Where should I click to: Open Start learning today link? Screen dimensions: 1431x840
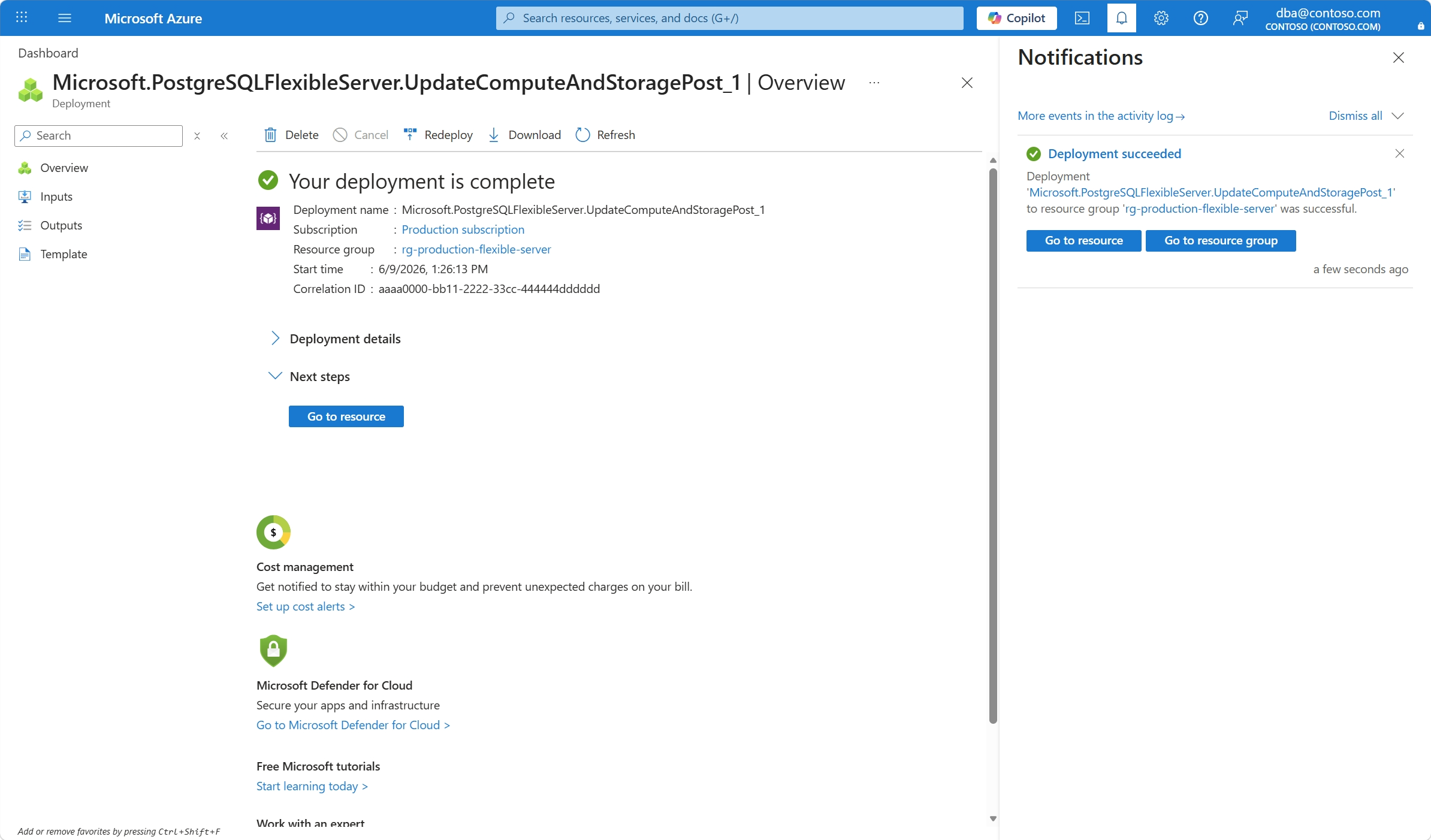pos(312,786)
